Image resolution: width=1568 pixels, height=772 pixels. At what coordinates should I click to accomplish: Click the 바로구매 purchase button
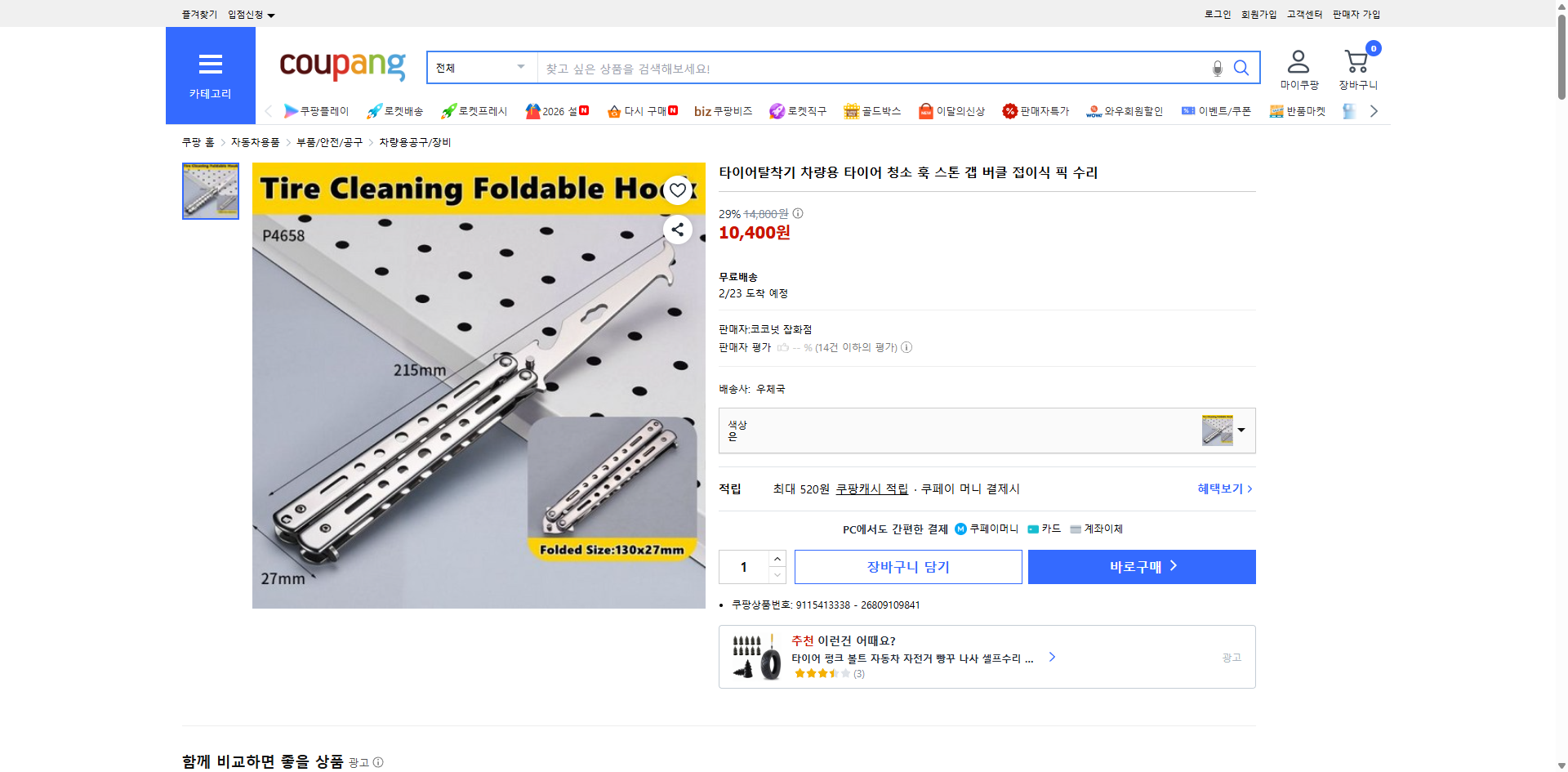[1141, 566]
